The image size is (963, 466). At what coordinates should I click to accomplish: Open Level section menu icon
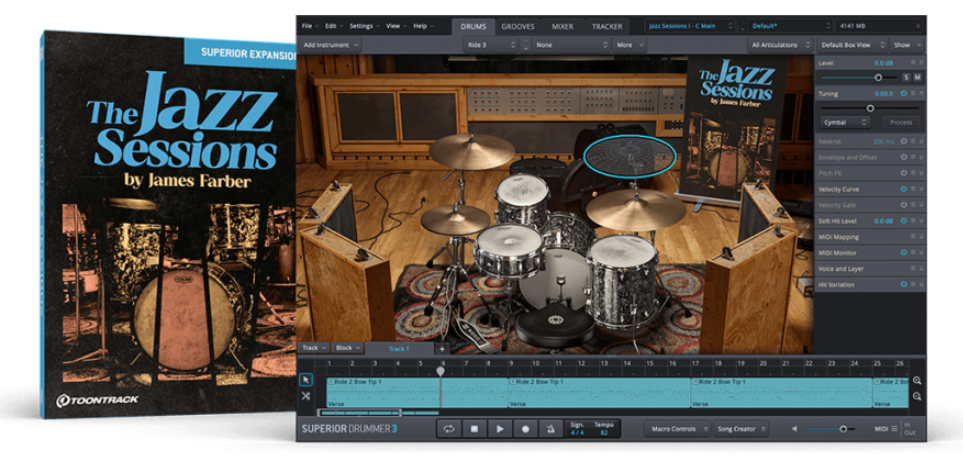pos(913,63)
